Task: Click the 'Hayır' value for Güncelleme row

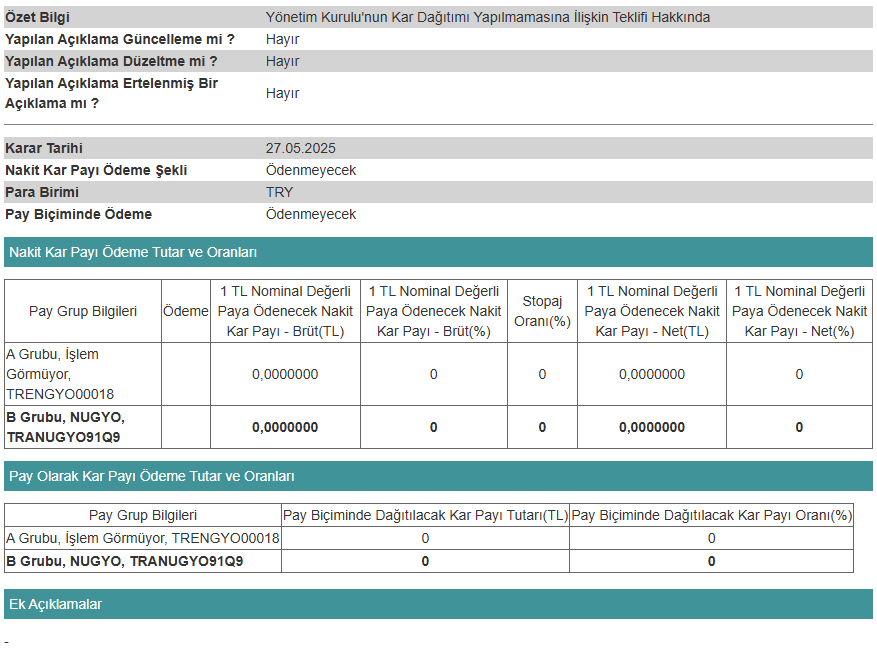Action: 282,39
